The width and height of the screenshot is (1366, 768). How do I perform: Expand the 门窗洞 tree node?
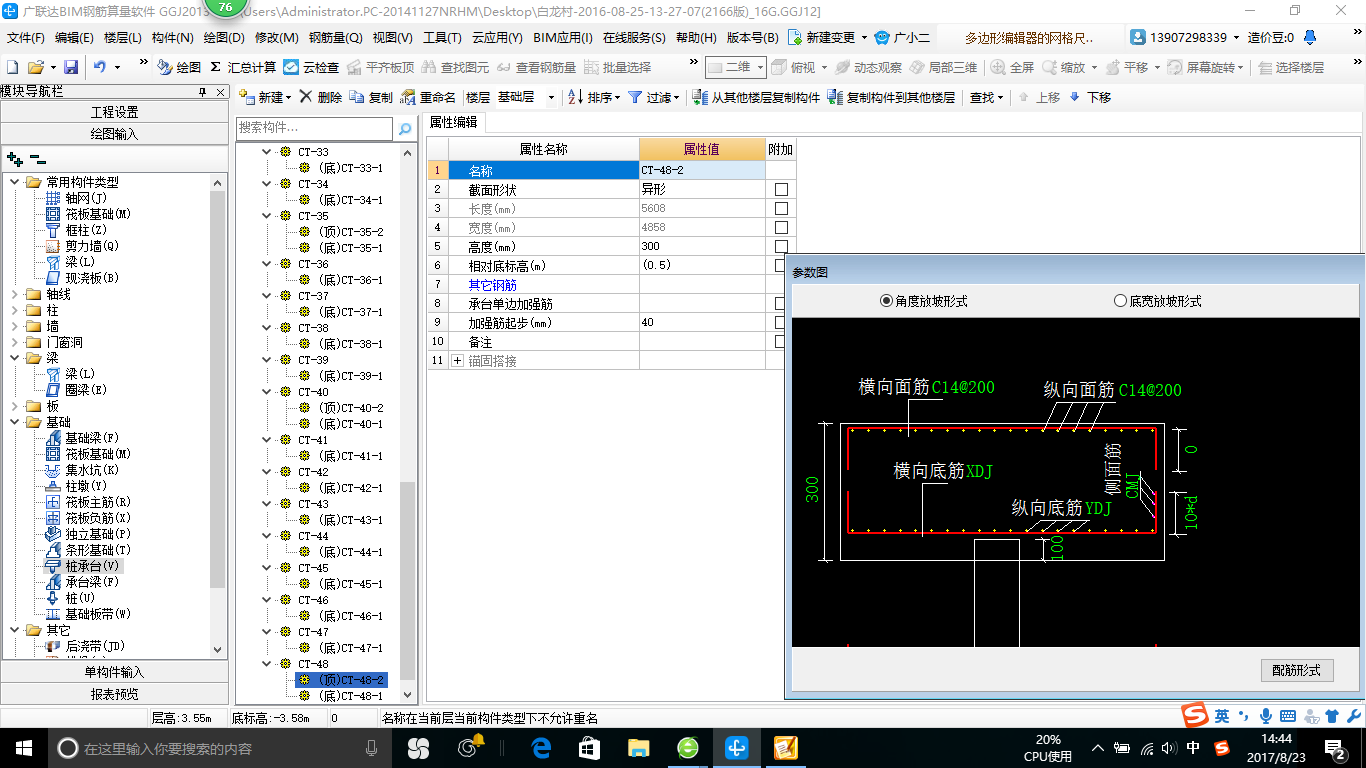(x=15, y=342)
